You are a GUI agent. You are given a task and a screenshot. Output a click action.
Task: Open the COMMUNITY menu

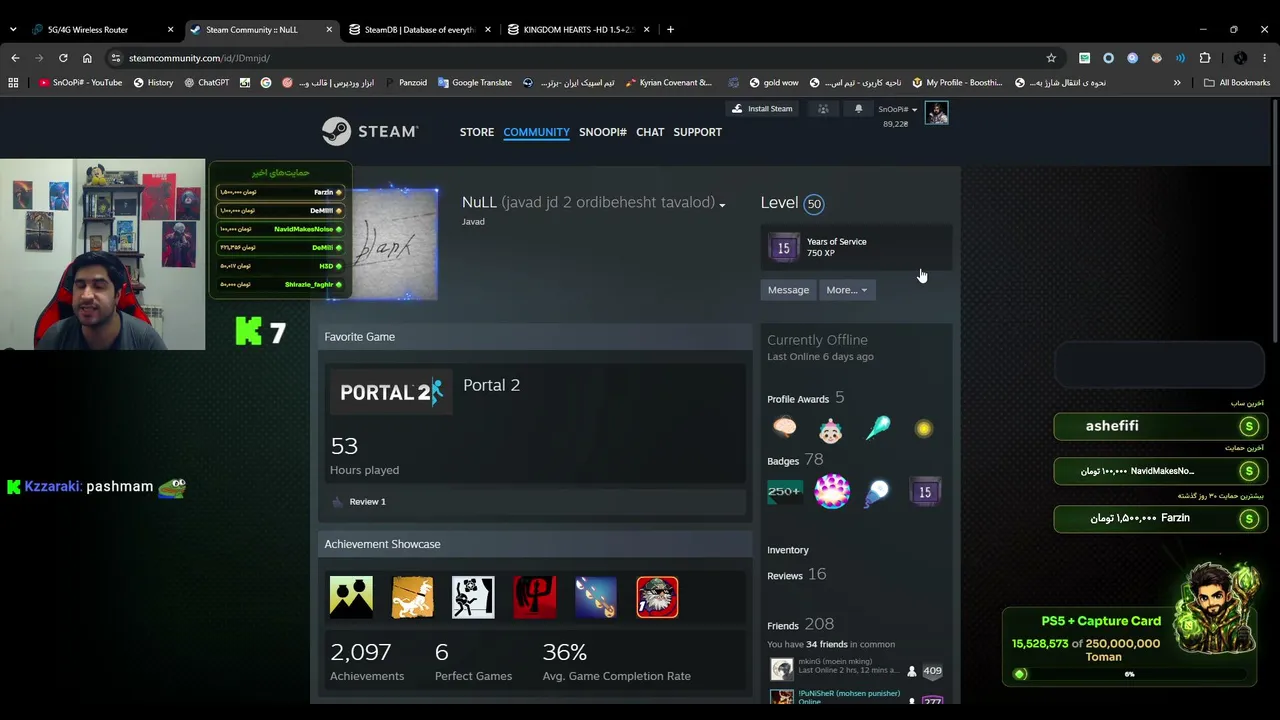(x=536, y=132)
